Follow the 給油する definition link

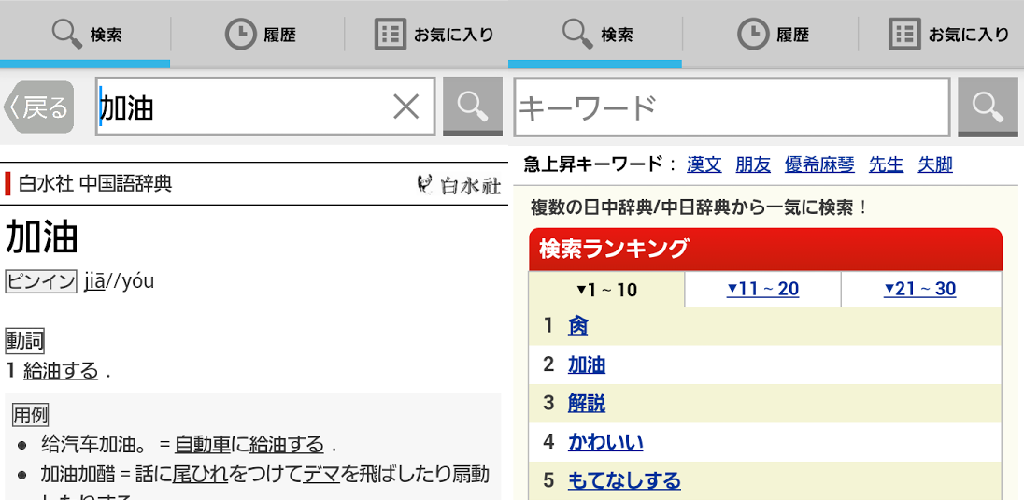(60, 371)
